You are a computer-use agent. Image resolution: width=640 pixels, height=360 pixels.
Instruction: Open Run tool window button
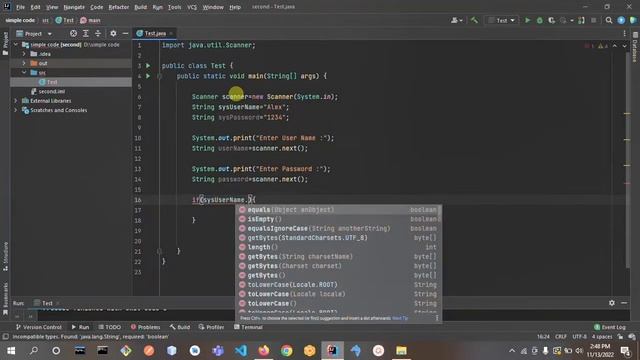click(80, 327)
